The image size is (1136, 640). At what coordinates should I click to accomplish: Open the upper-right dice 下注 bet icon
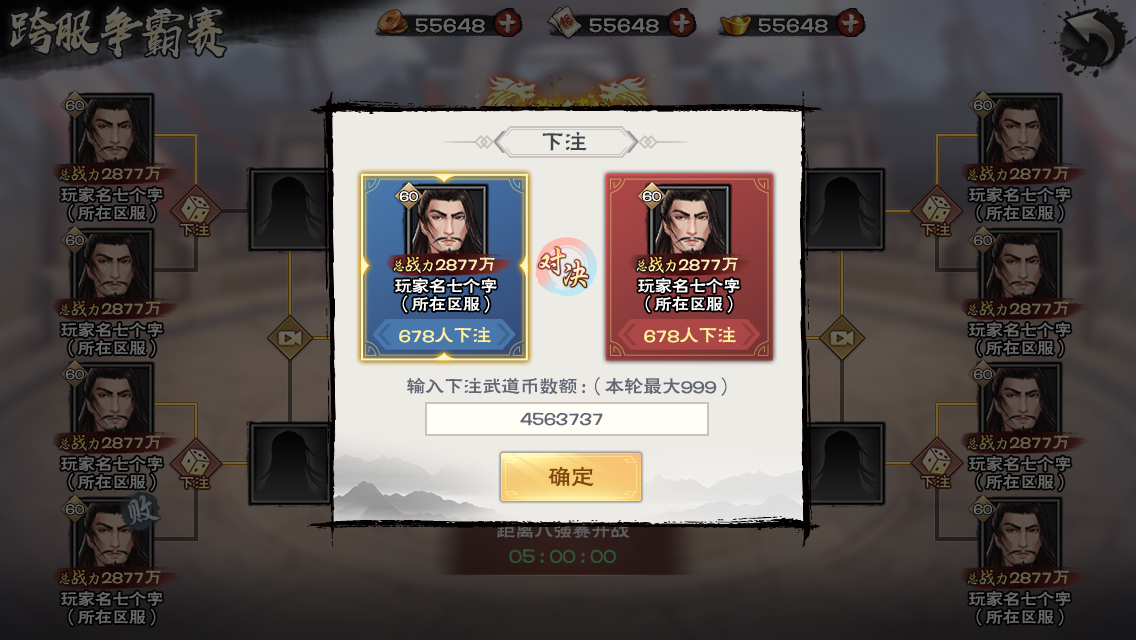(936, 212)
